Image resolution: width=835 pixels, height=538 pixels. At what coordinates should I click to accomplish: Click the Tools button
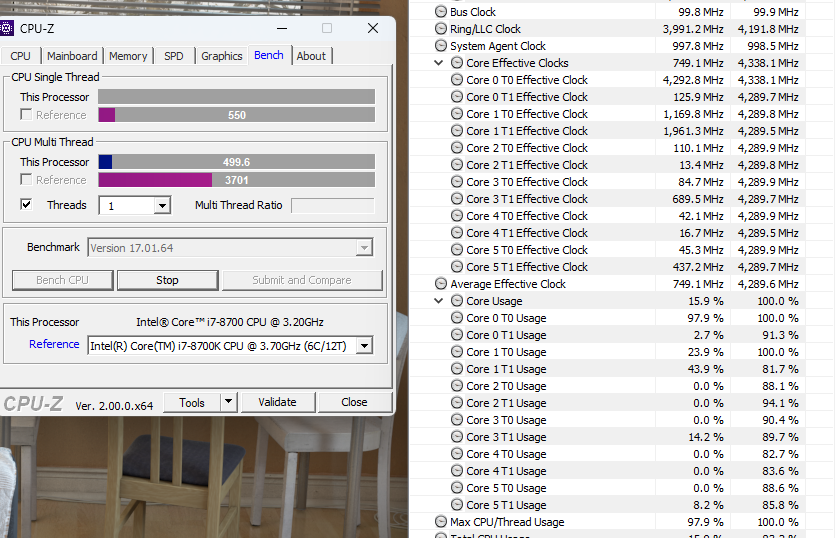[192, 402]
